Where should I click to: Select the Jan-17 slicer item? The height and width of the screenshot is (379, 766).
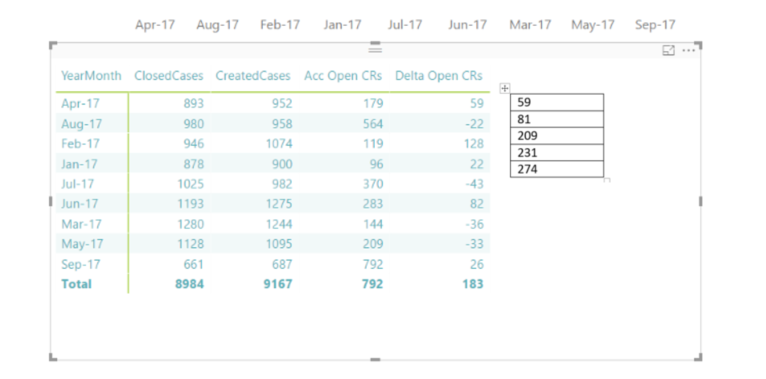[x=342, y=25]
